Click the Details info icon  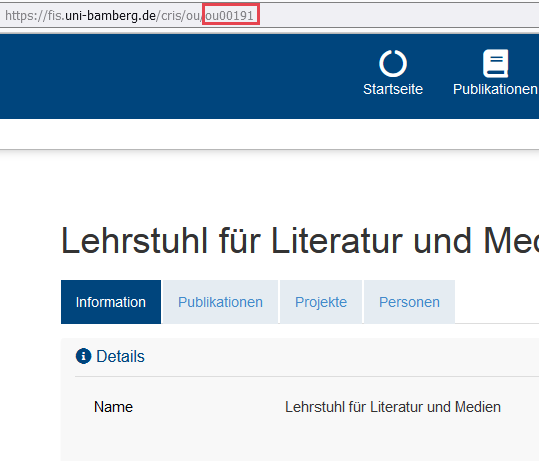[83, 356]
